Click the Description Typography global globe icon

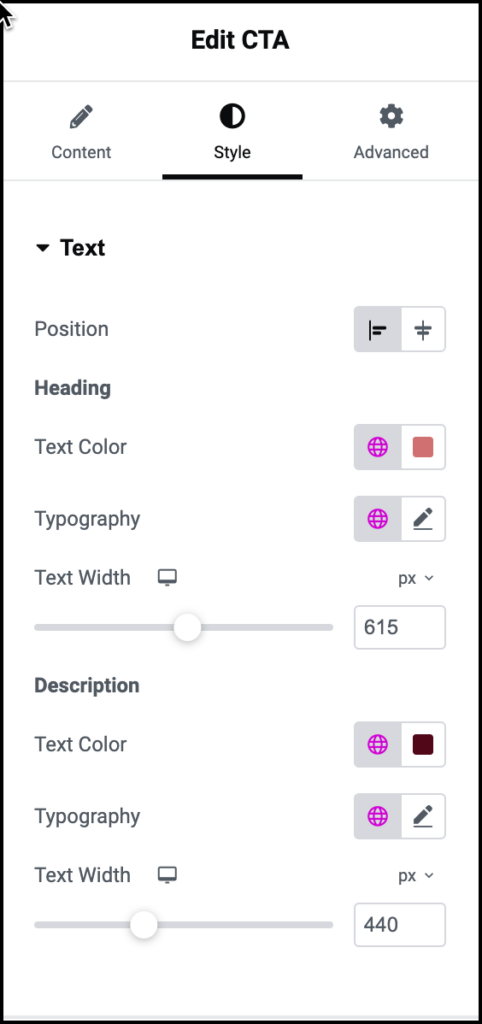[x=378, y=816]
